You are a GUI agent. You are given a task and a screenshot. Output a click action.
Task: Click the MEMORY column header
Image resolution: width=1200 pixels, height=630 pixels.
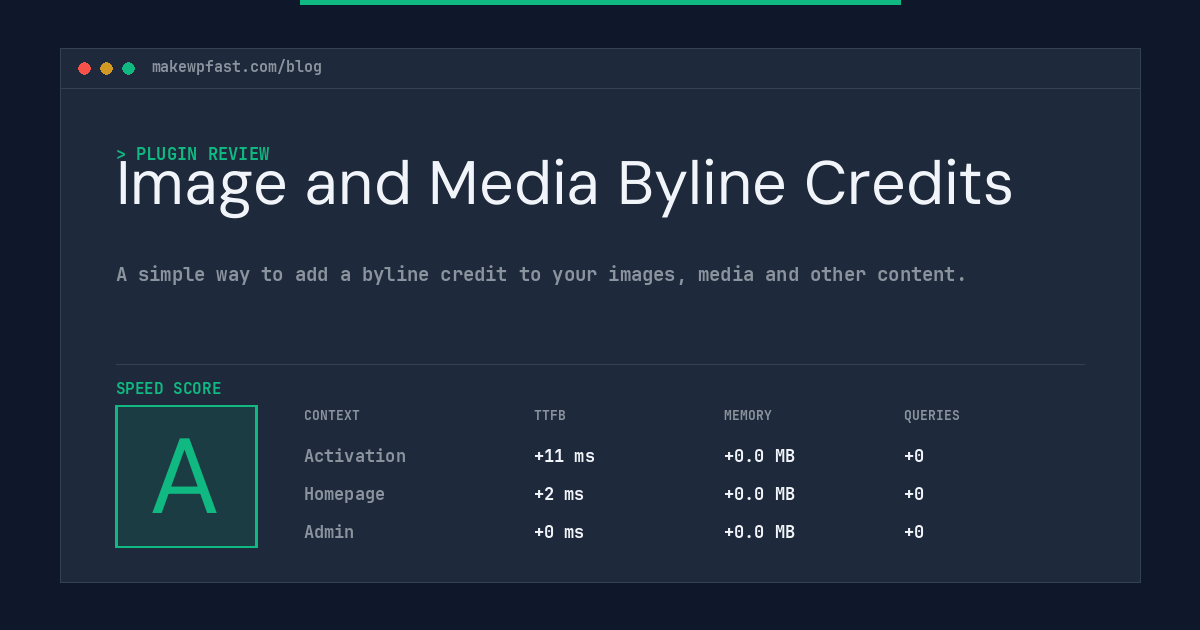pyautogui.click(x=748, y=416)
